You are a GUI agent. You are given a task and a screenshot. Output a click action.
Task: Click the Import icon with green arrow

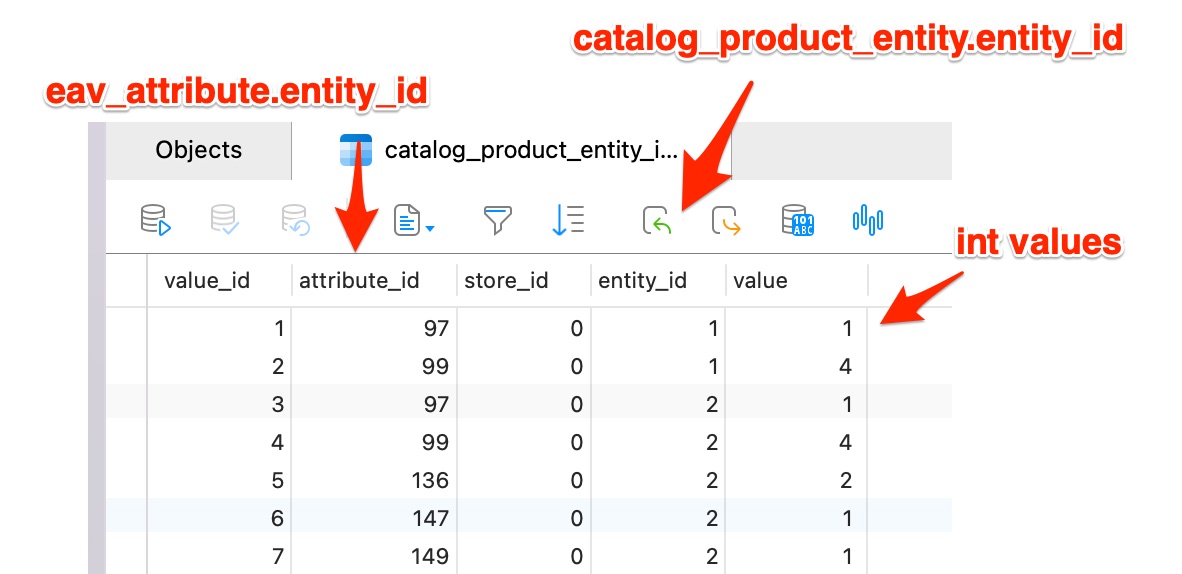coord(657,219)
